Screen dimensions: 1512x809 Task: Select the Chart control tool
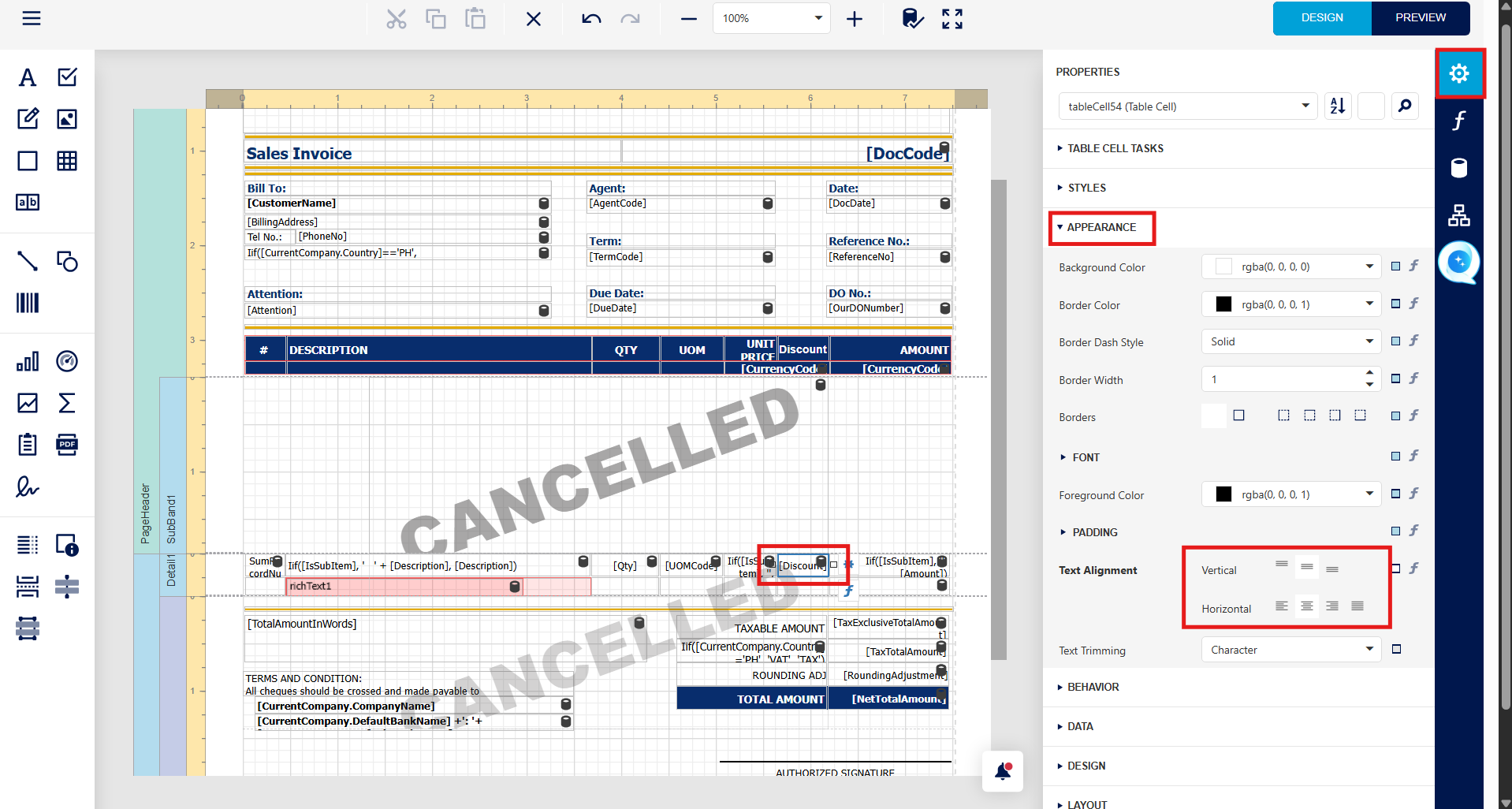(x=28, y=361)
